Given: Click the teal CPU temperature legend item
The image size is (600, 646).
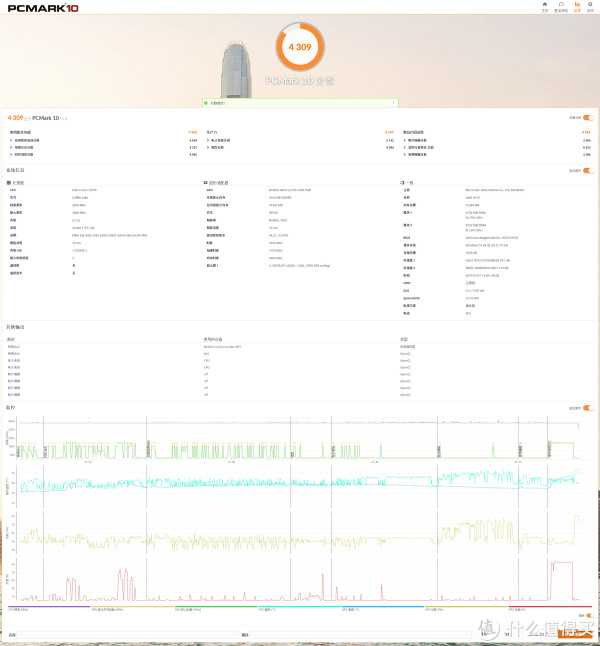Looking at the screenshot, I should (299, 608).
